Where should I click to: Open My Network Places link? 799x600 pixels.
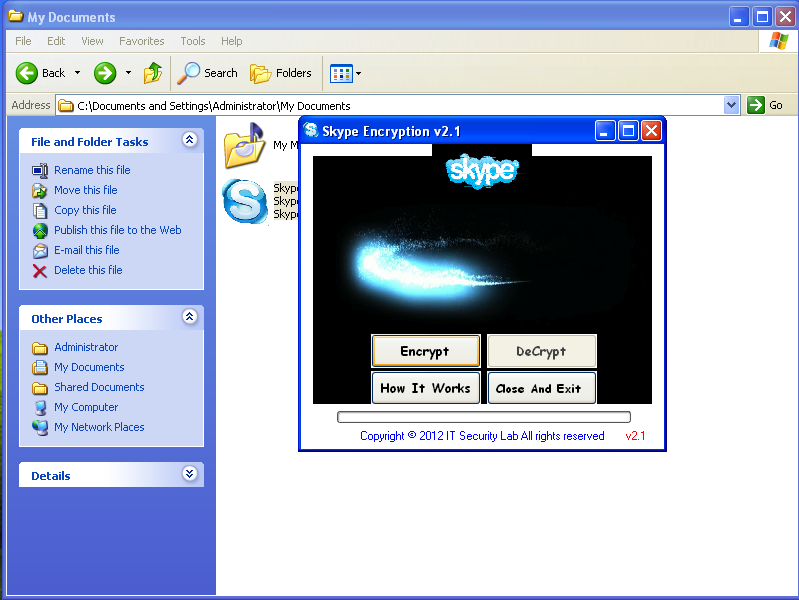point(99,427)
